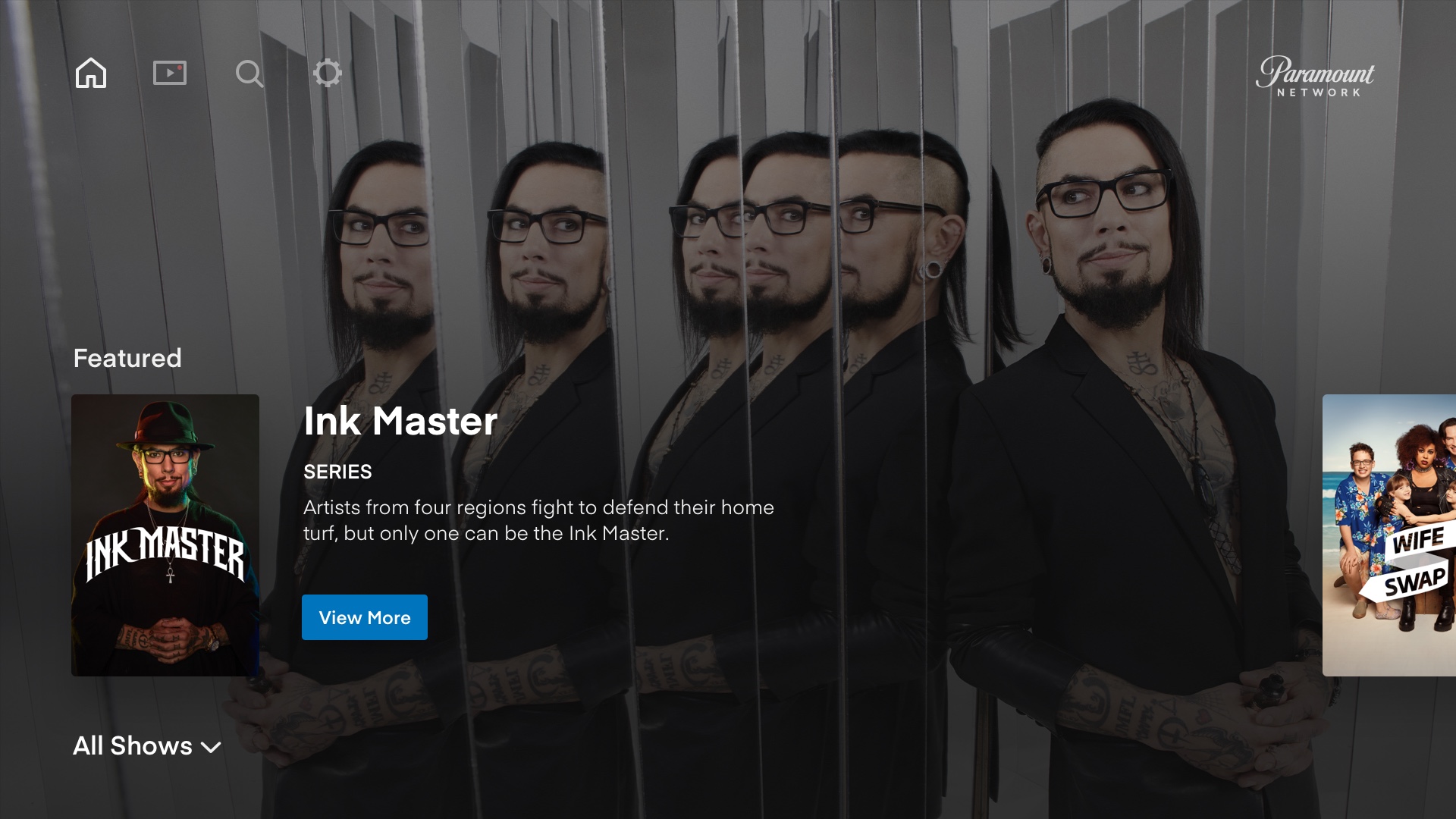This screenshot has width=1456, height=819.
Task: Select the View More button
Action: 365,617
